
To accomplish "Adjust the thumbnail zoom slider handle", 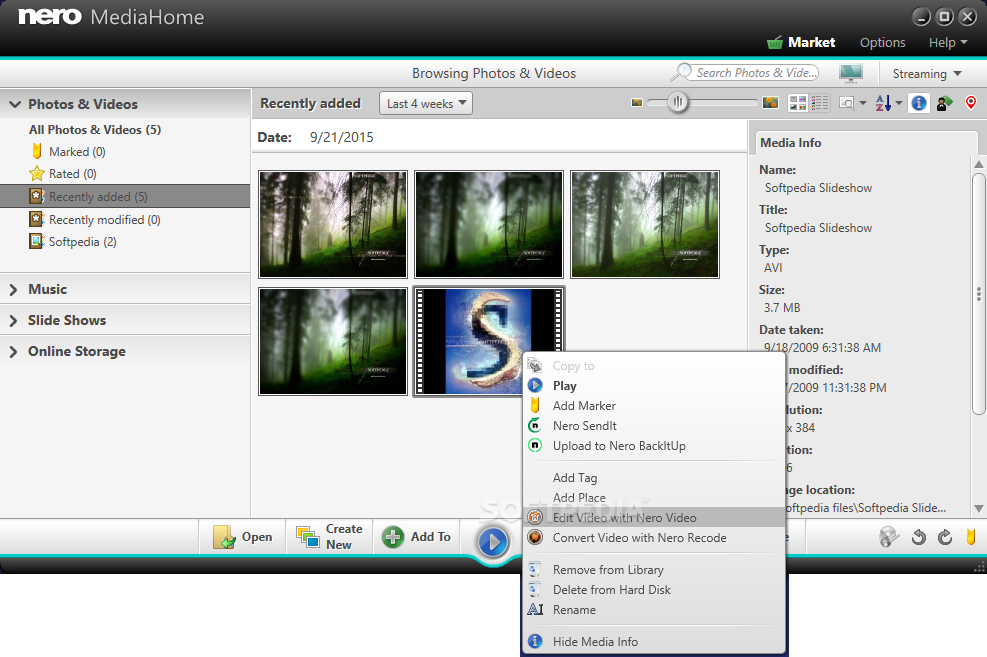I will coord(677,103).
